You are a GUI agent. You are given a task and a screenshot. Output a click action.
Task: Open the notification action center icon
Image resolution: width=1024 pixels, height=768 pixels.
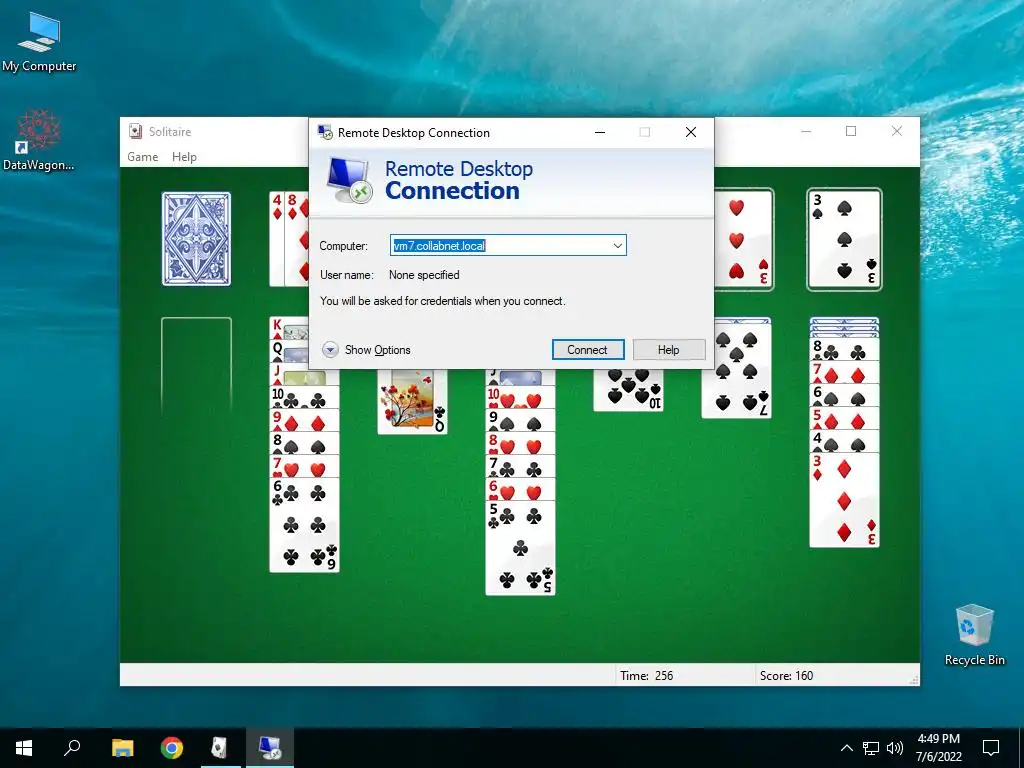(991, 748)
